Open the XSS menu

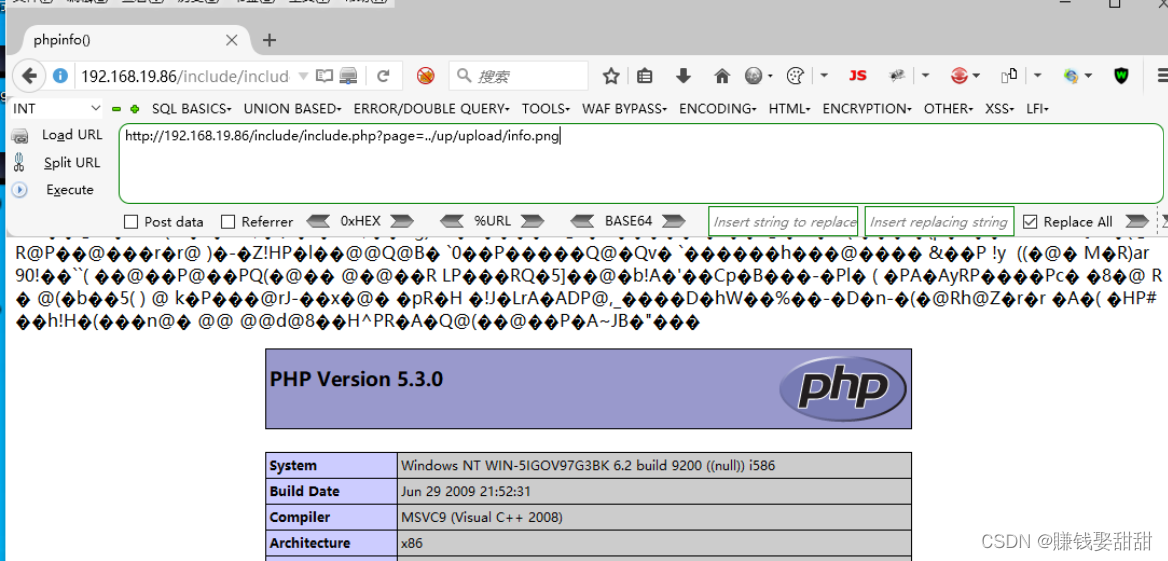[1000, 109]
